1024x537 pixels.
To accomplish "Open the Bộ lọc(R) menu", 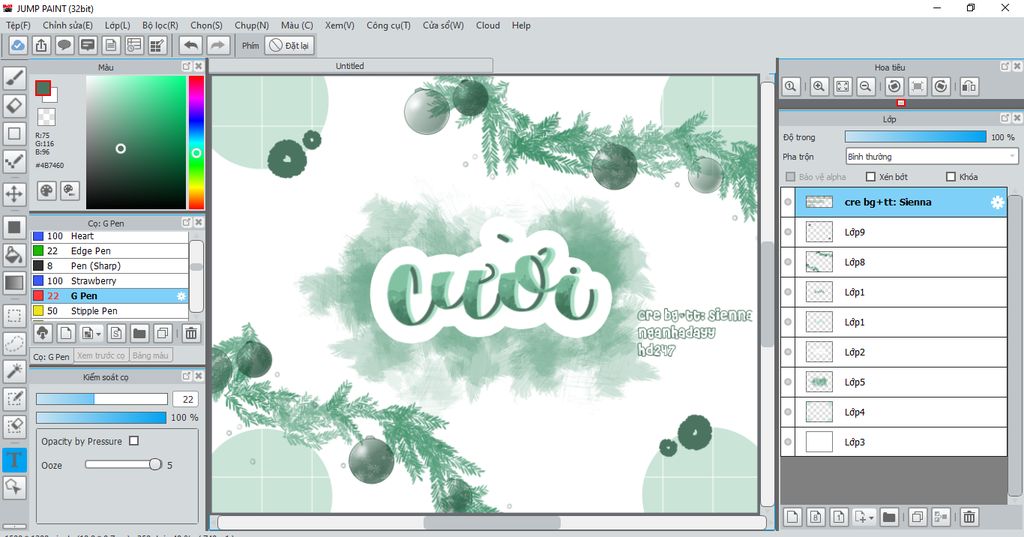I will [x=160, y=25].
